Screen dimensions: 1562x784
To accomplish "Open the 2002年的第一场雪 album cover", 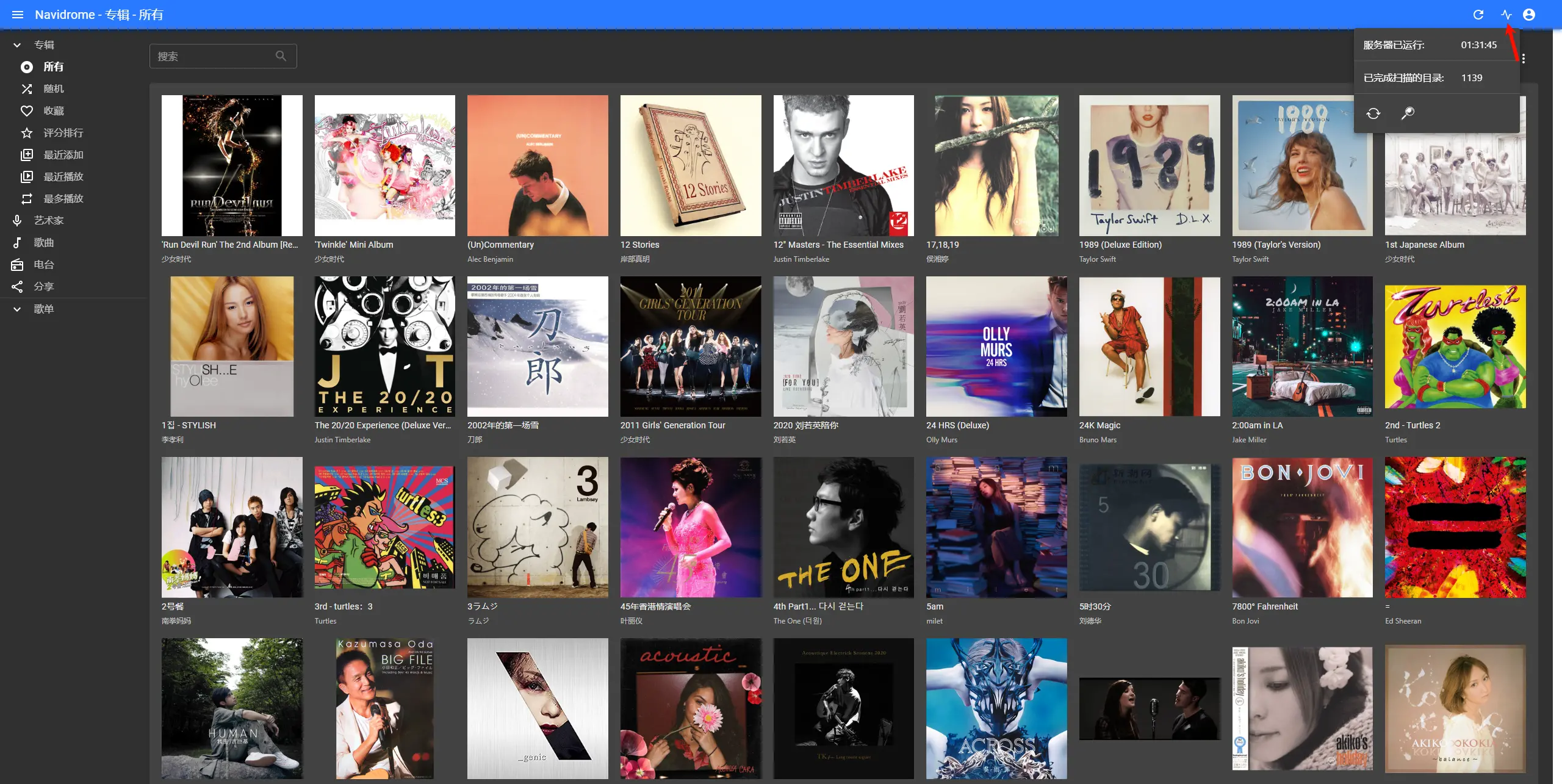I will pos(538,347).
